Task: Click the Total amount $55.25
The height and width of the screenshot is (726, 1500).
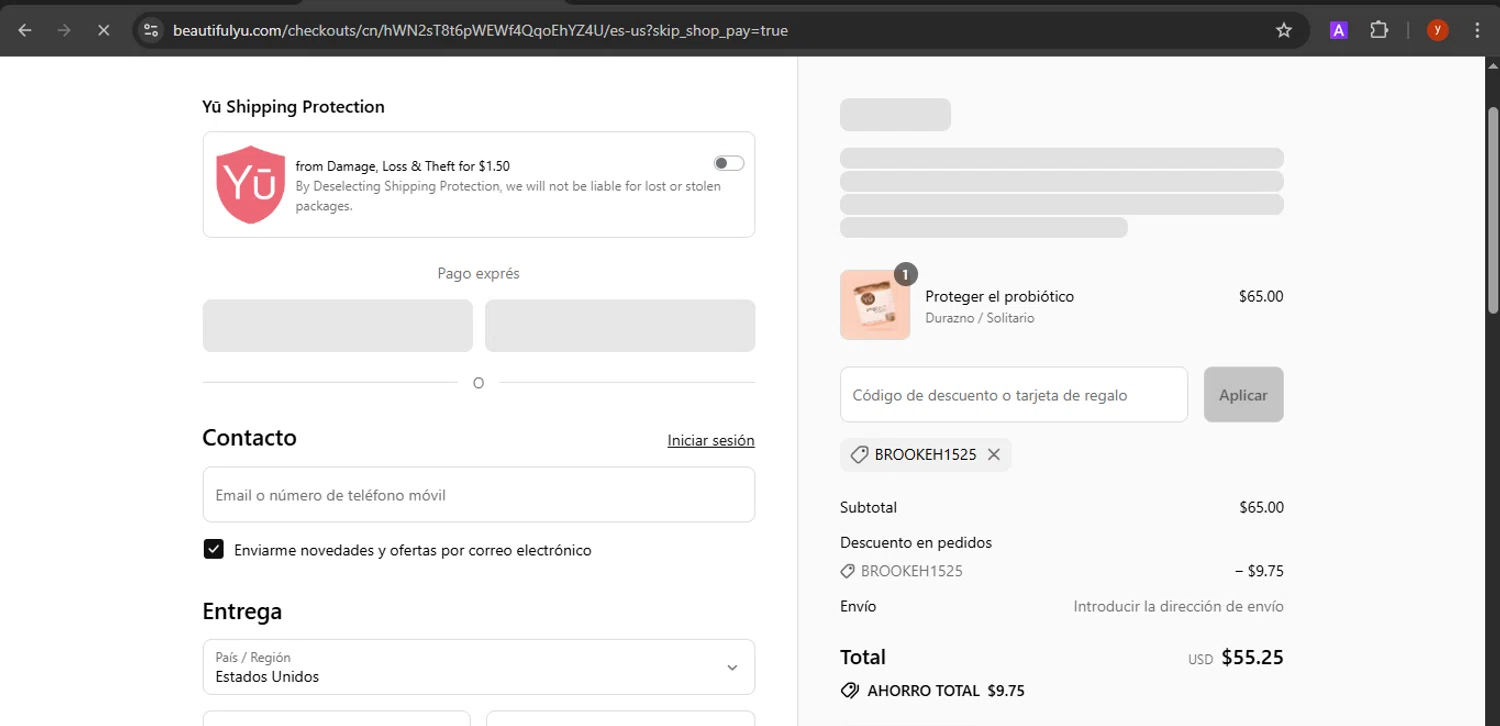Action: tap(1252, 657)
